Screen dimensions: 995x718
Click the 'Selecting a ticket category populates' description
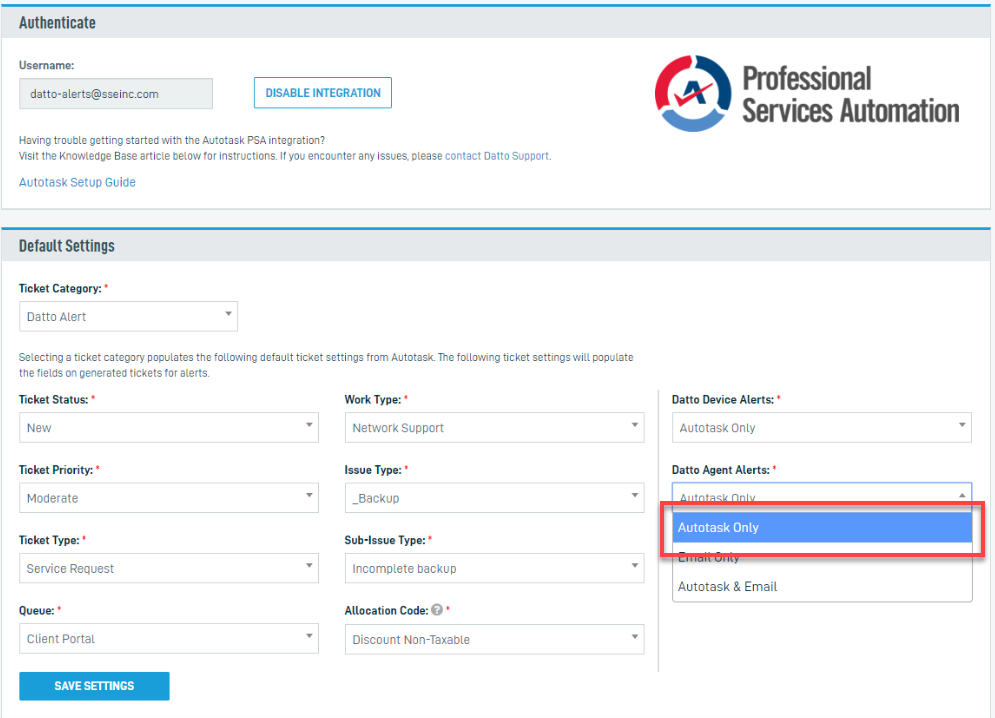pyautogui.click(x=326, y=365)
